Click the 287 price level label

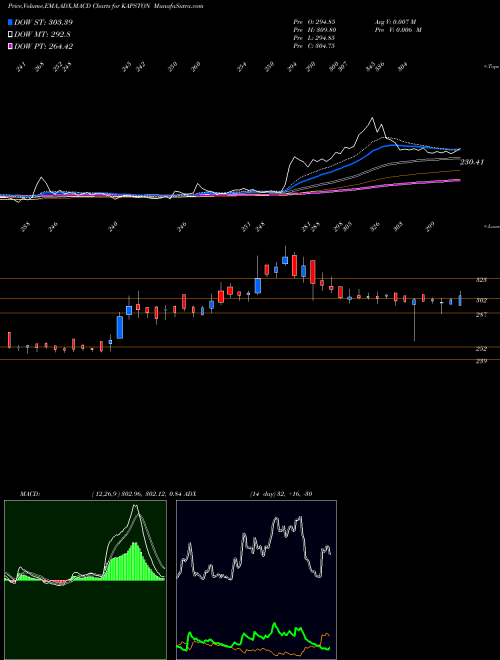click(x=481, y=314)
